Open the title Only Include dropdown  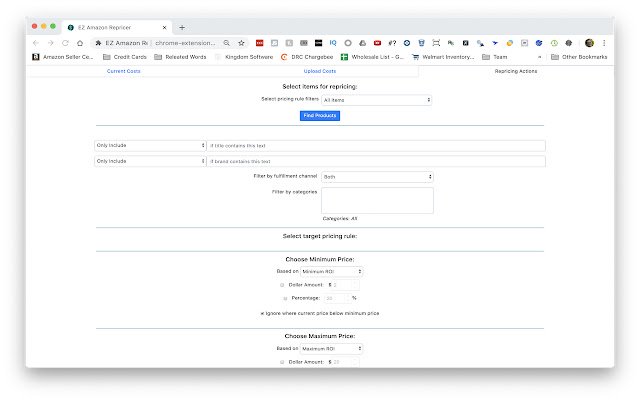[150, 145]
